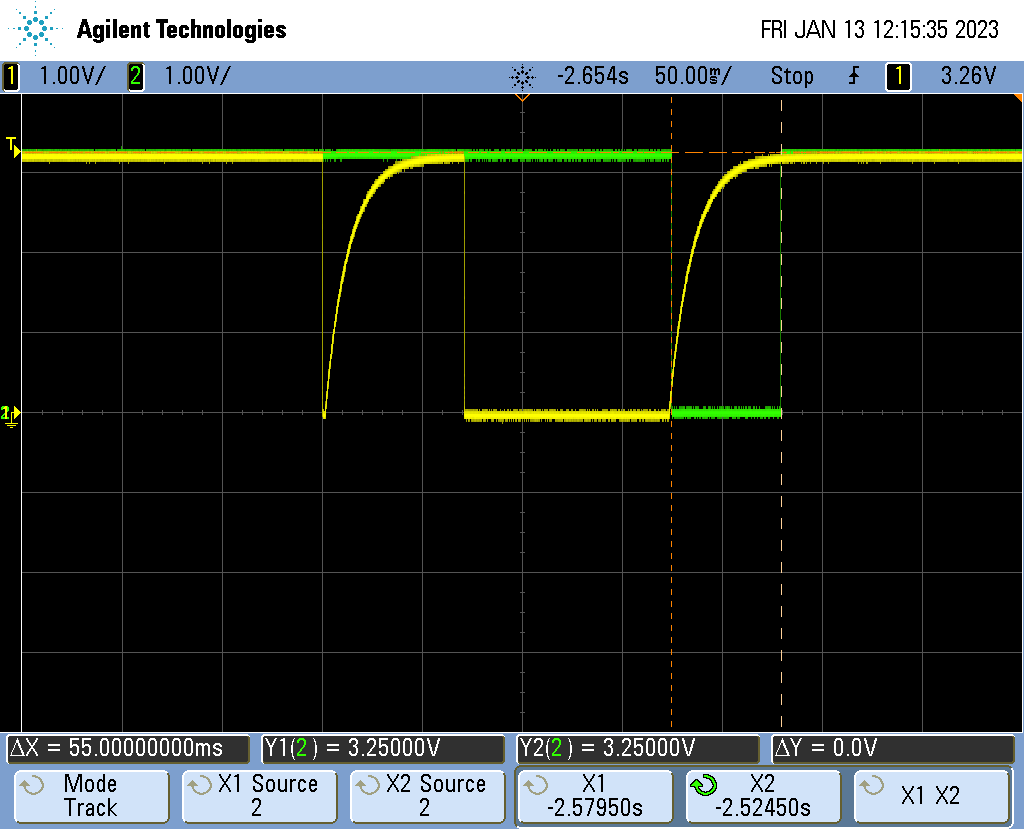Click the trigger source 1 badge beside 3.26V
1024x829 pixels.
(x=898, y=76)
